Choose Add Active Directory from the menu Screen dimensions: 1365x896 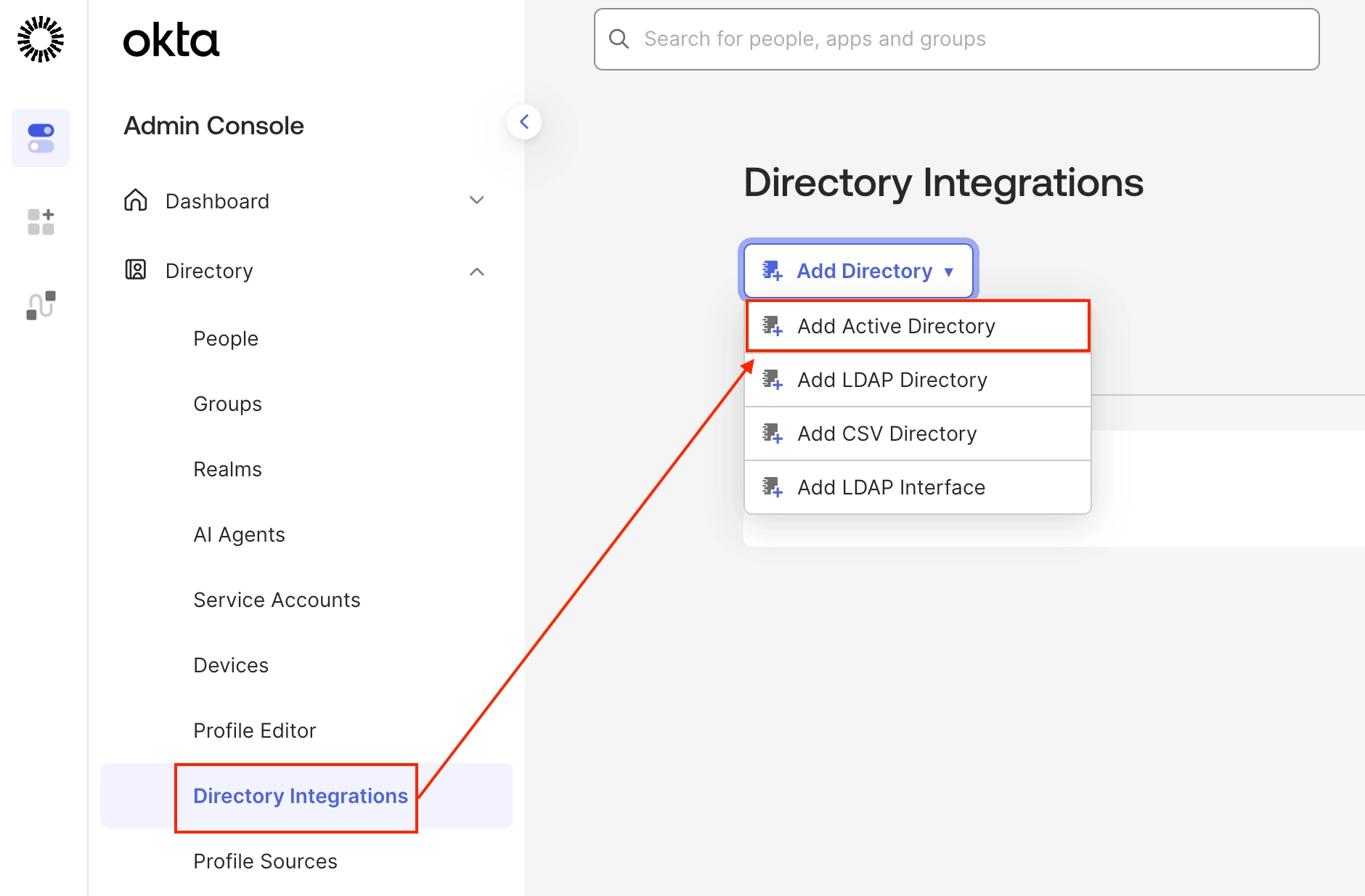pos(918,326)
